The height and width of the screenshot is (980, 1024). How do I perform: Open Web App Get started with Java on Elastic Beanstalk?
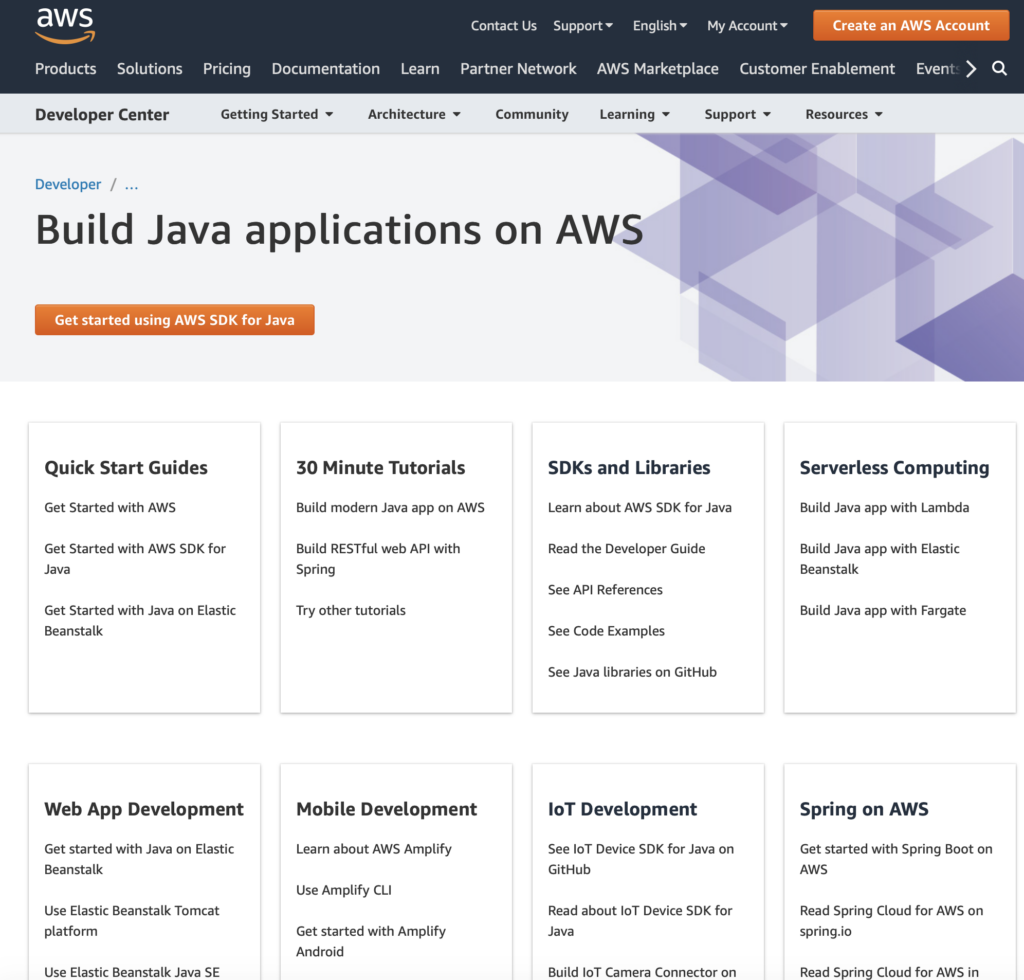[138, 859]
